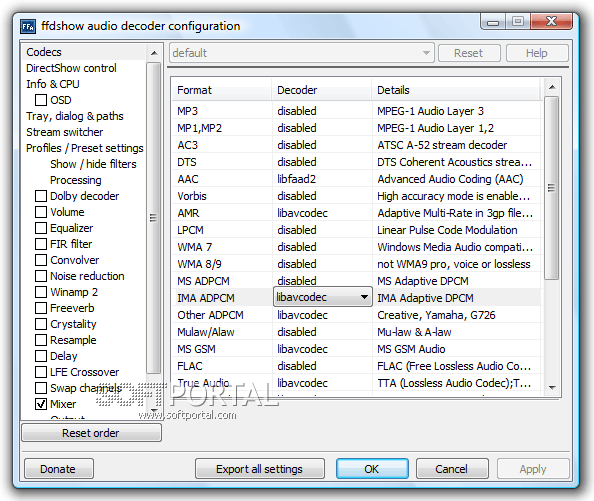Screen dimensions: 594x501
Task: Click the ffdshow FFa title bar icon
Action: pyautogui.click(x=28, y=27)
